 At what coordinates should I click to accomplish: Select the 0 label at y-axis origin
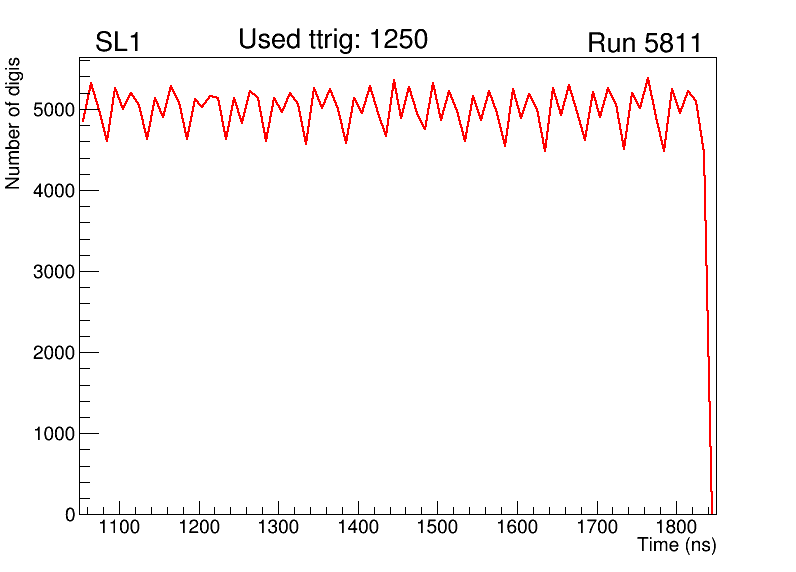click(x=69, y=514)
